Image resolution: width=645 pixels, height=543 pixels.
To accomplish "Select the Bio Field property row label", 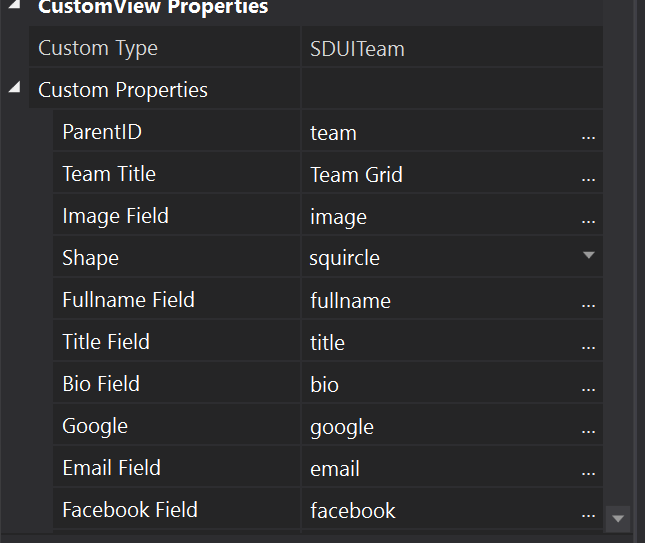I will click(101, 384).
